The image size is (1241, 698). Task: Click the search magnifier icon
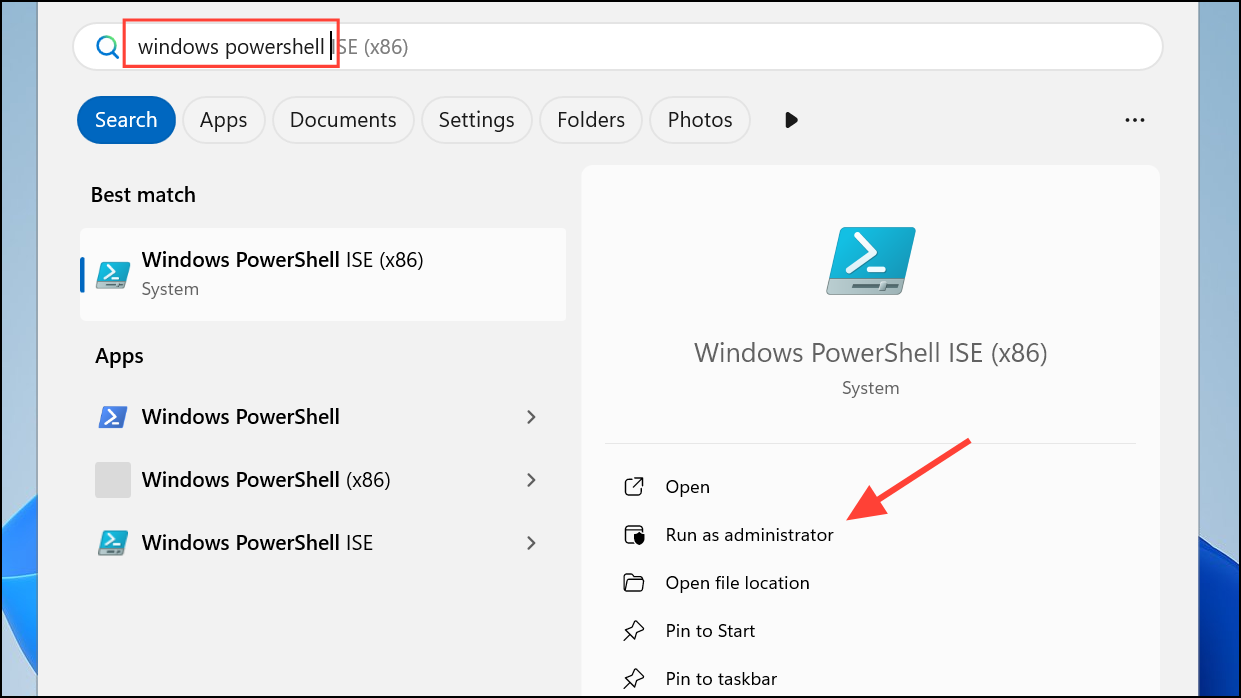coord(107,47)
